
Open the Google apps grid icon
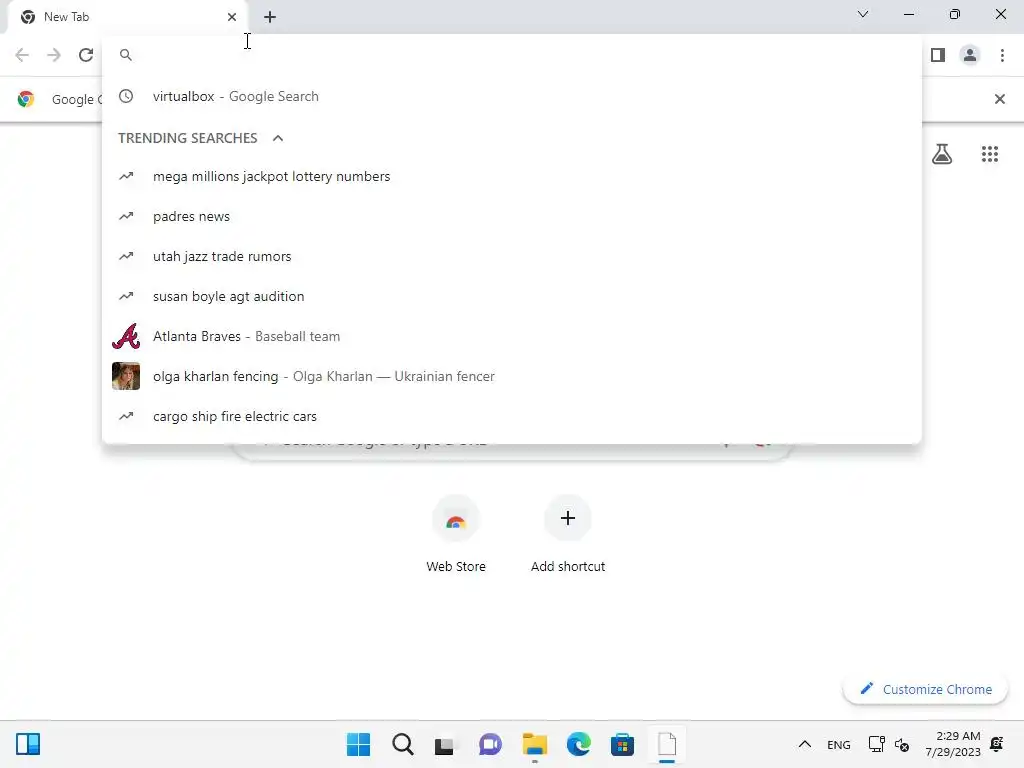click(989, 154)
